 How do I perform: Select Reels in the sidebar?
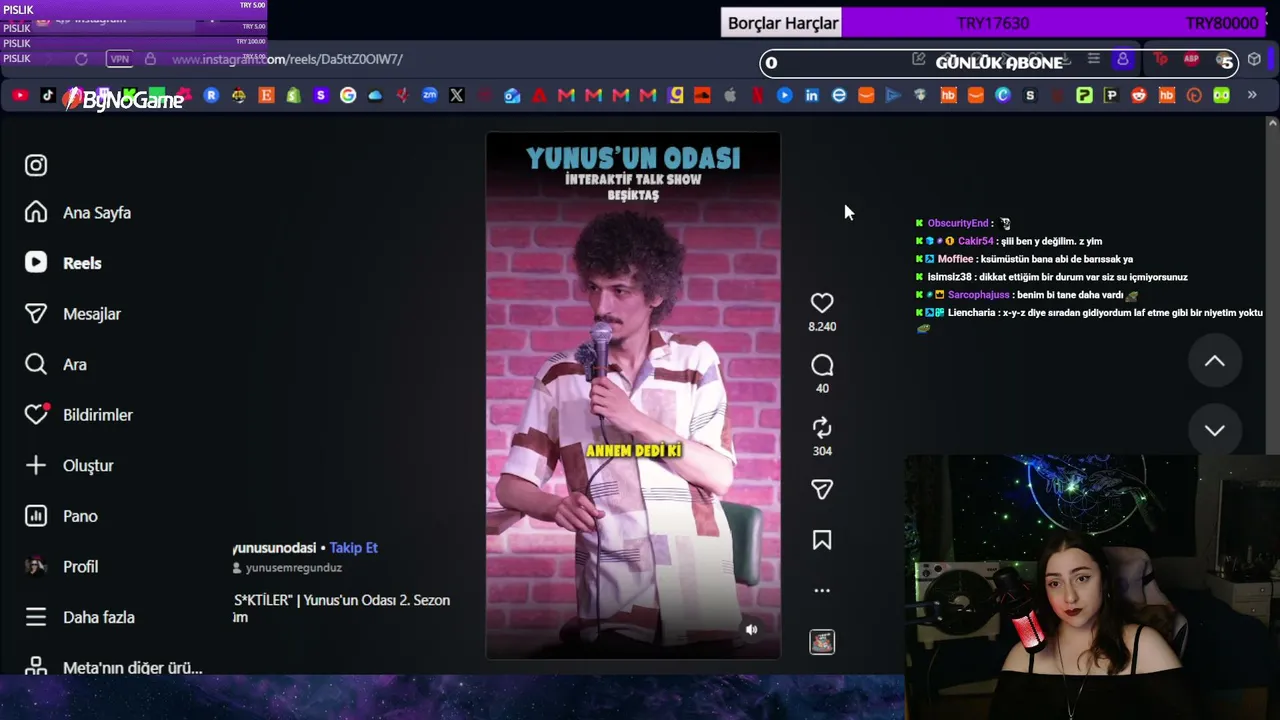pos(63,263)
